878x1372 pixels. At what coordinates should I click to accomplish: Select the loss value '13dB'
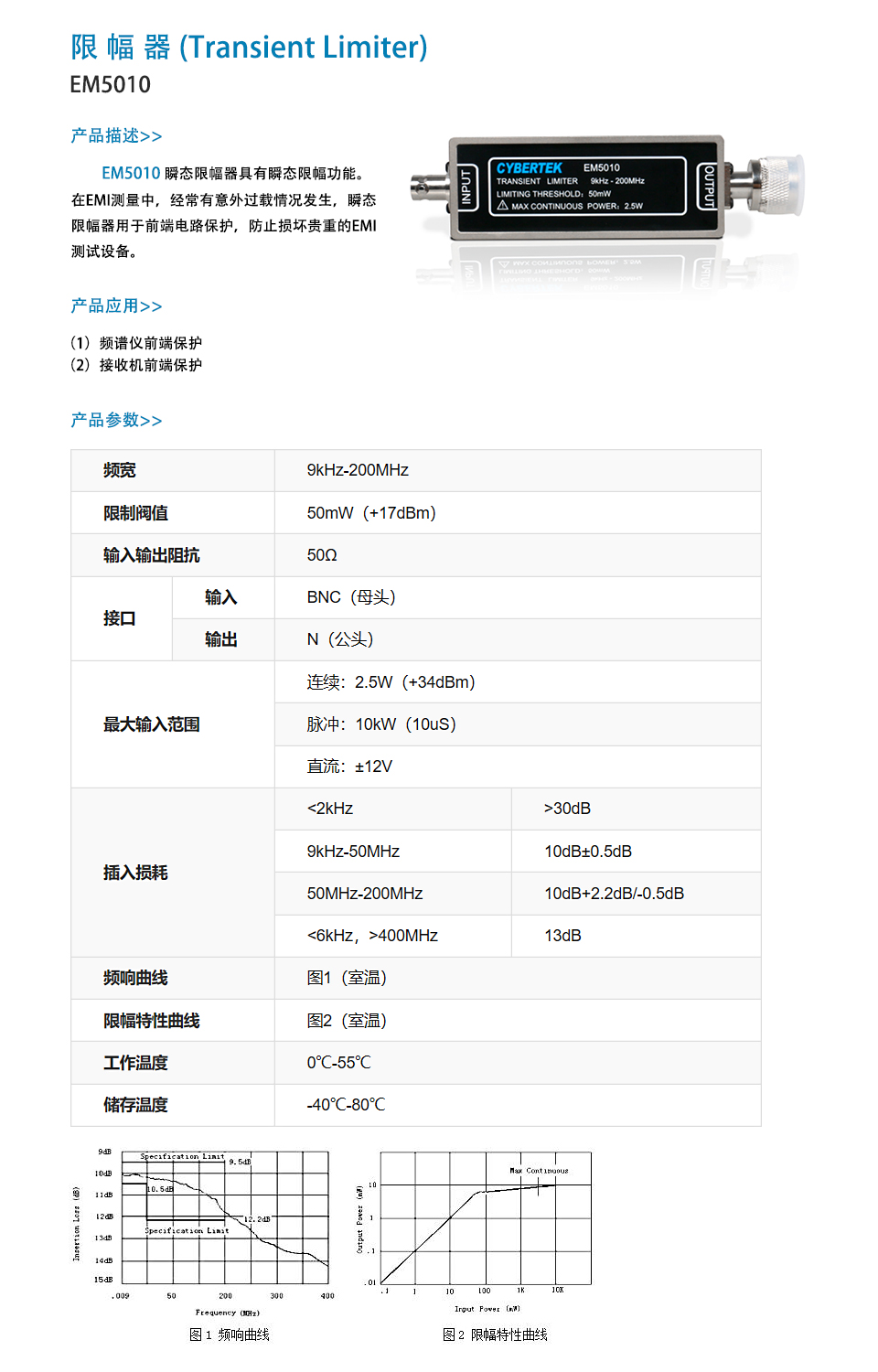(x=562, y=936)
